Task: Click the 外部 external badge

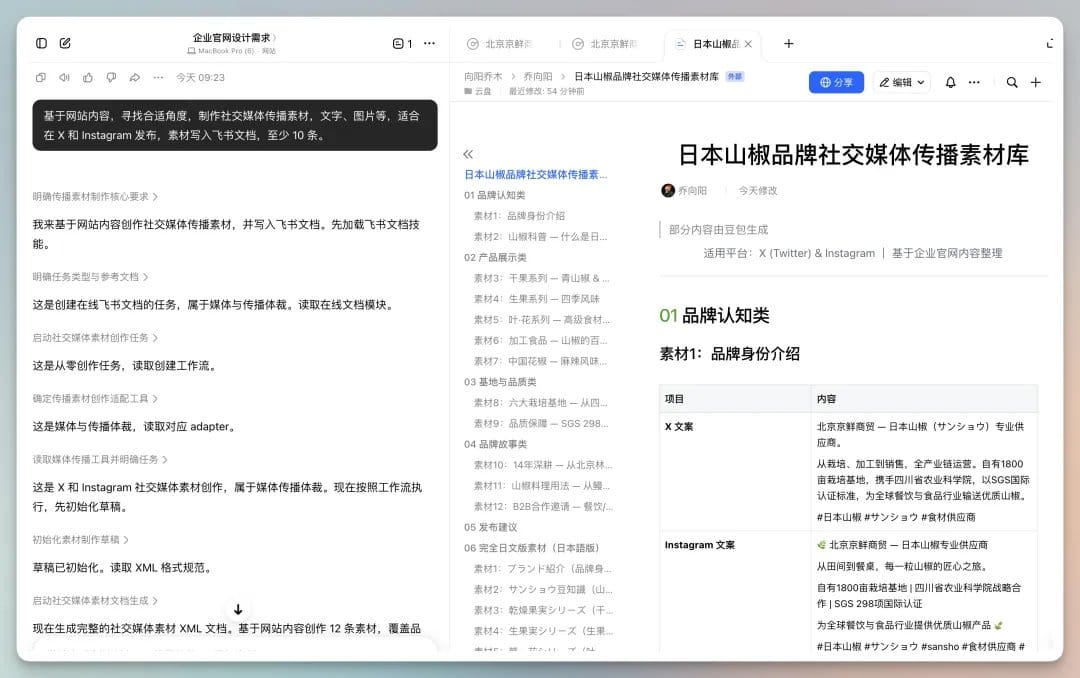Action: click(735, 76)
